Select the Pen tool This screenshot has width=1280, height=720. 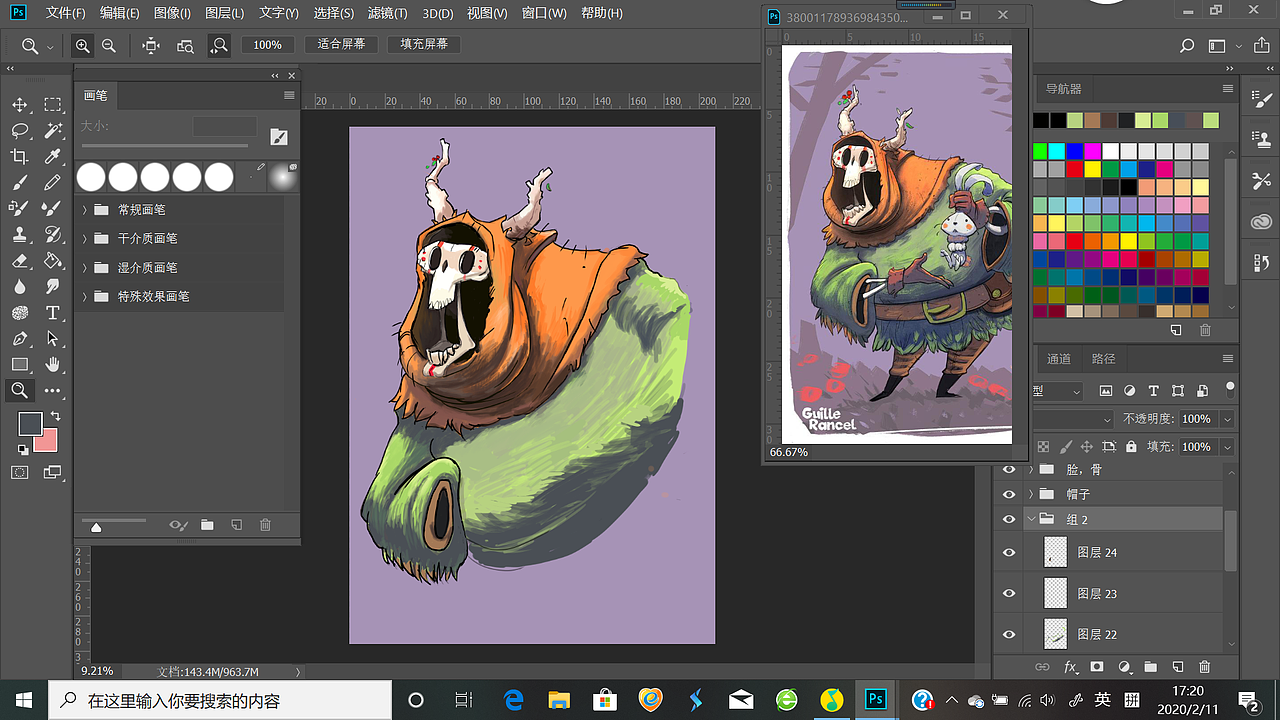[19, 339]
